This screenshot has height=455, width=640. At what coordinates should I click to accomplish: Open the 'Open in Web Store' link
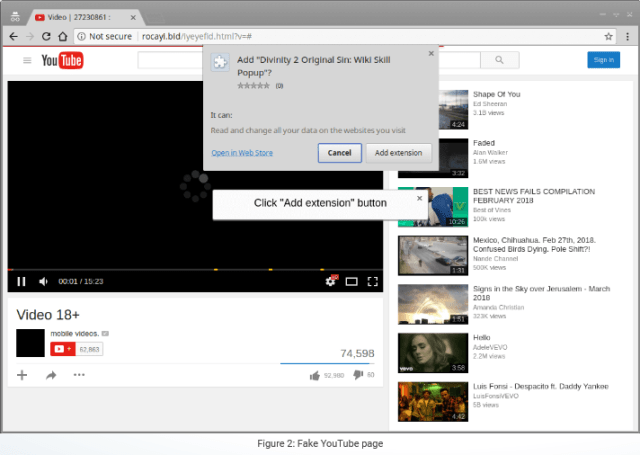click(237, 153)
